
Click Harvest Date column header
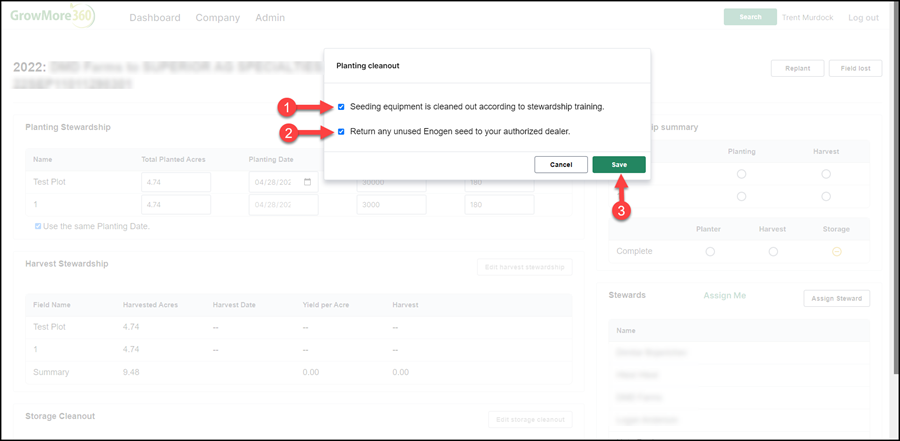pos(234,305)
